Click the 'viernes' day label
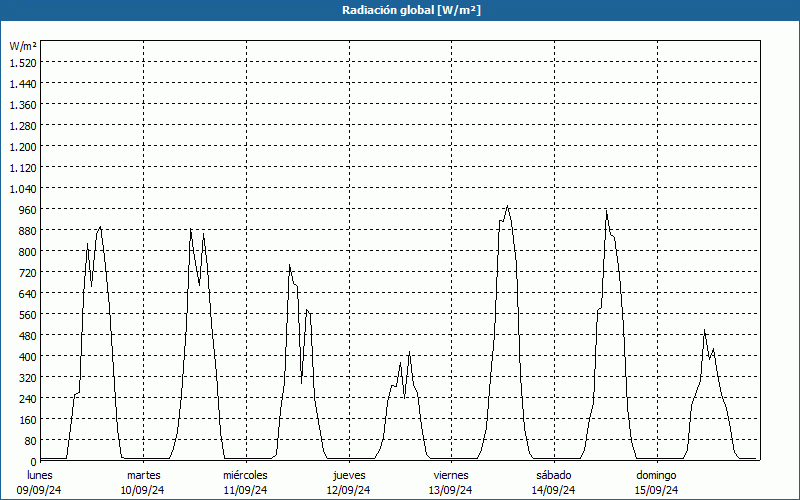 [x=451, y=475]
